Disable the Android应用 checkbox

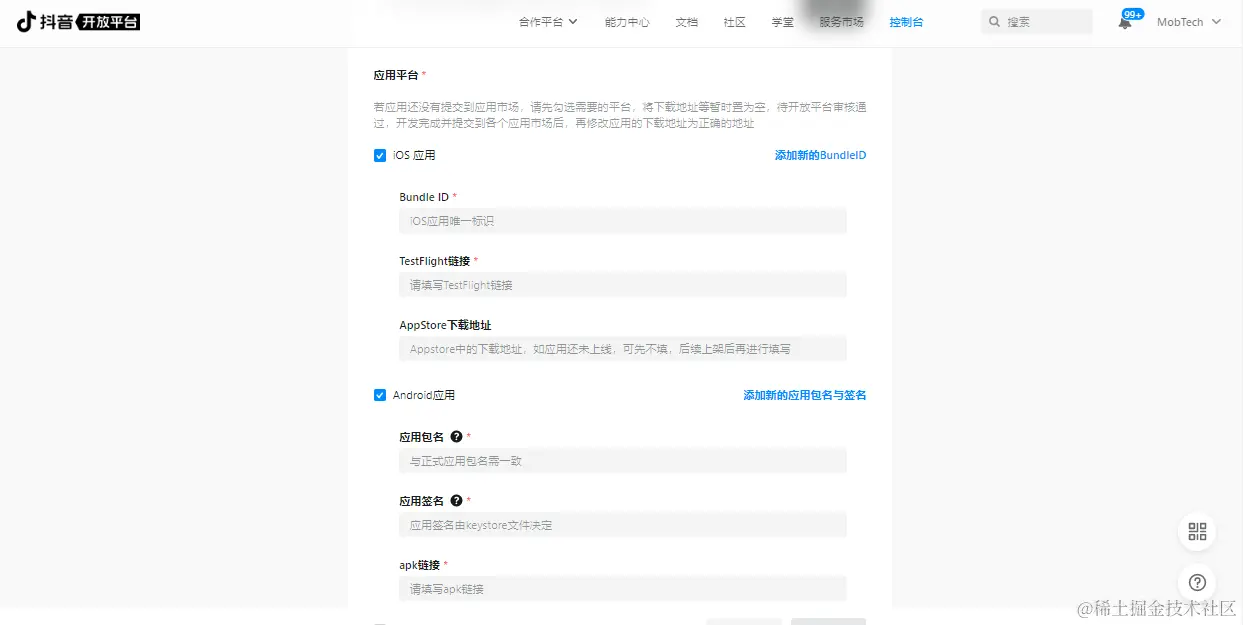[380, 394]
